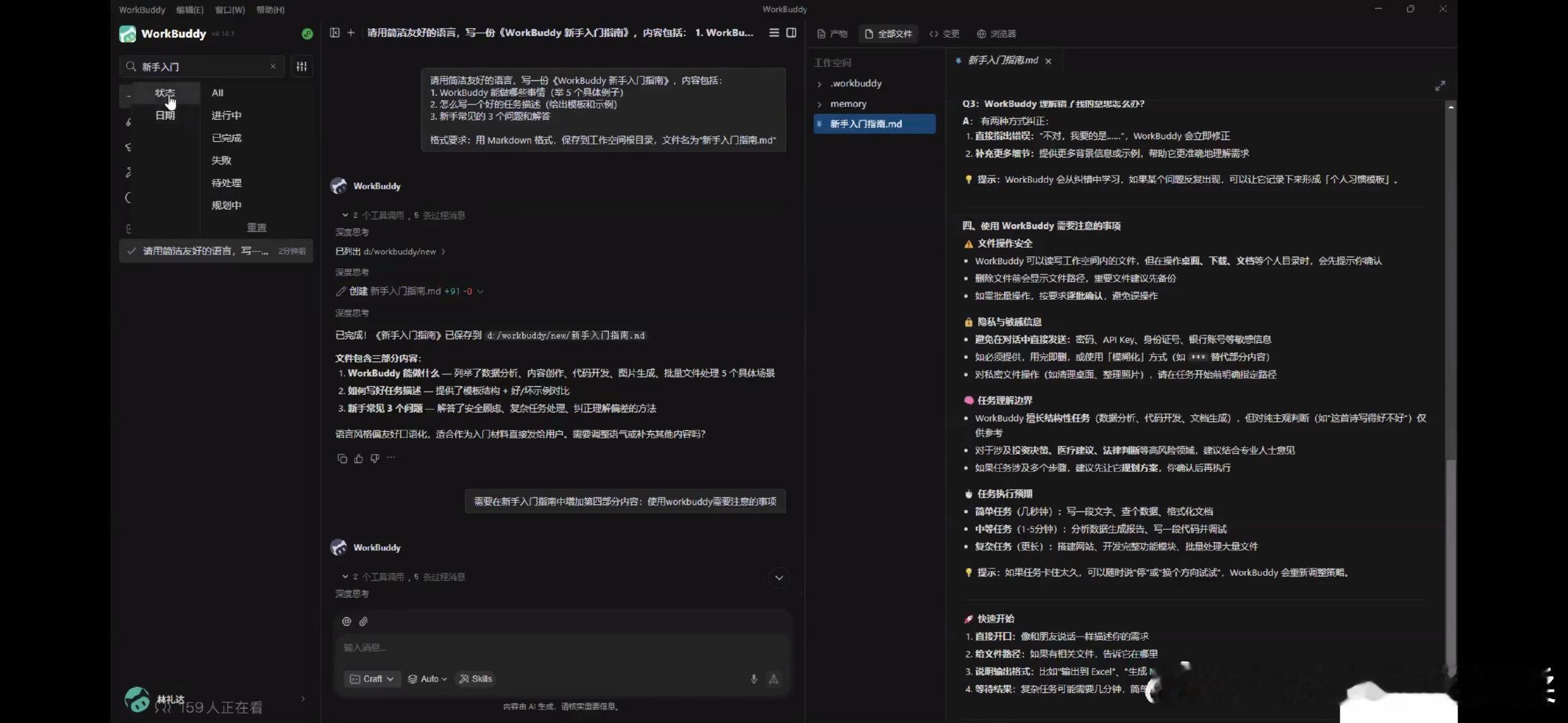Expand the 创建 新手入门指南.md diff details
This screenshot has height=723, width=1568.
pyautogui.click(x=480, y=291)
